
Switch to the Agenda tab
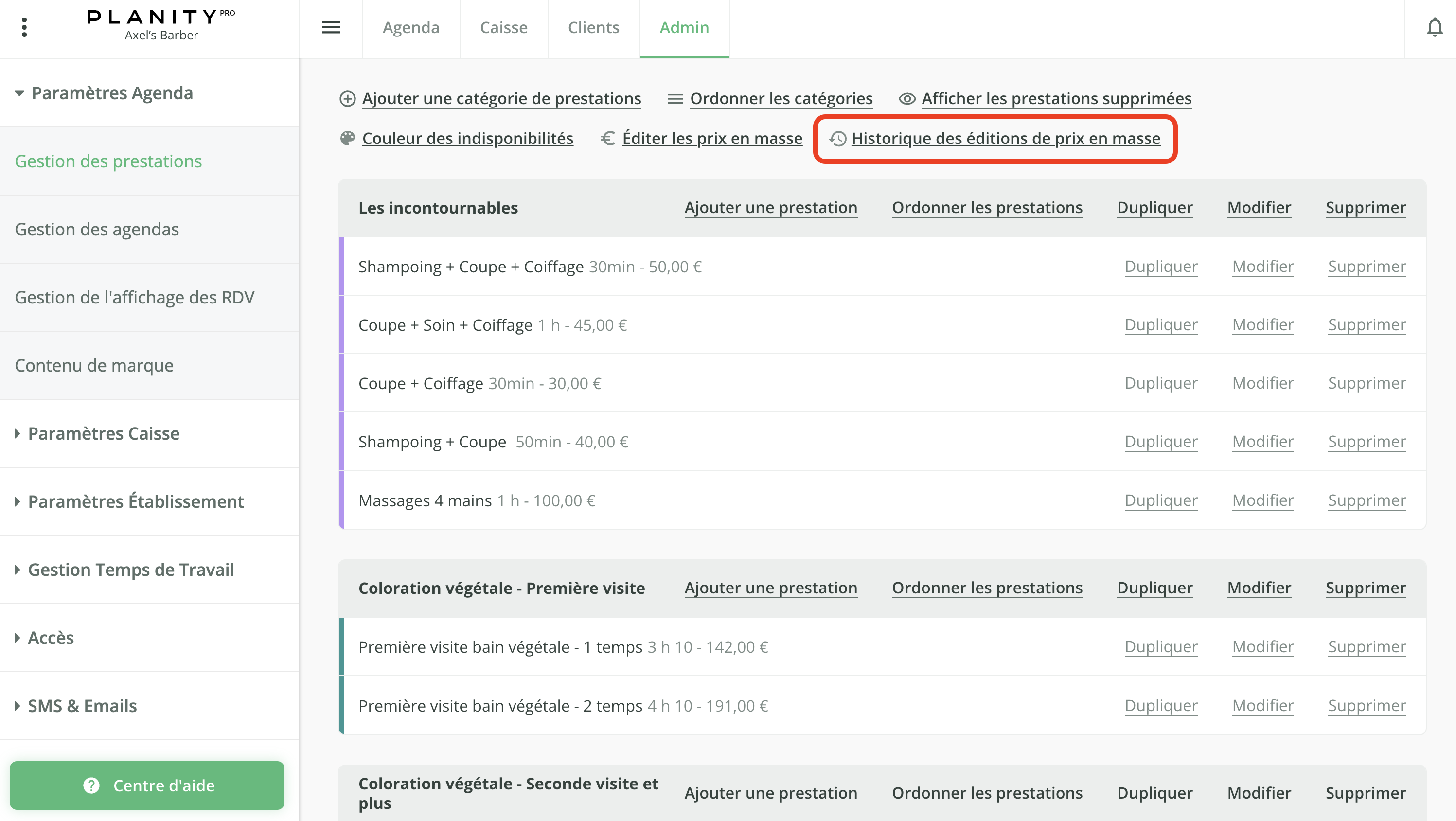pyautogui.click(x=411, y=27)
